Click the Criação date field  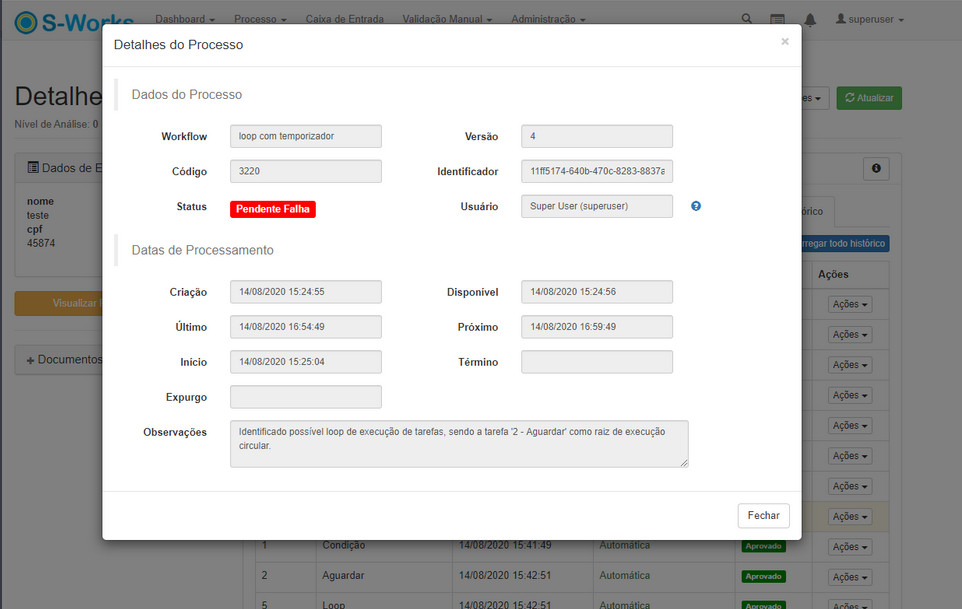pyautogui.click(x=306, y=292)
